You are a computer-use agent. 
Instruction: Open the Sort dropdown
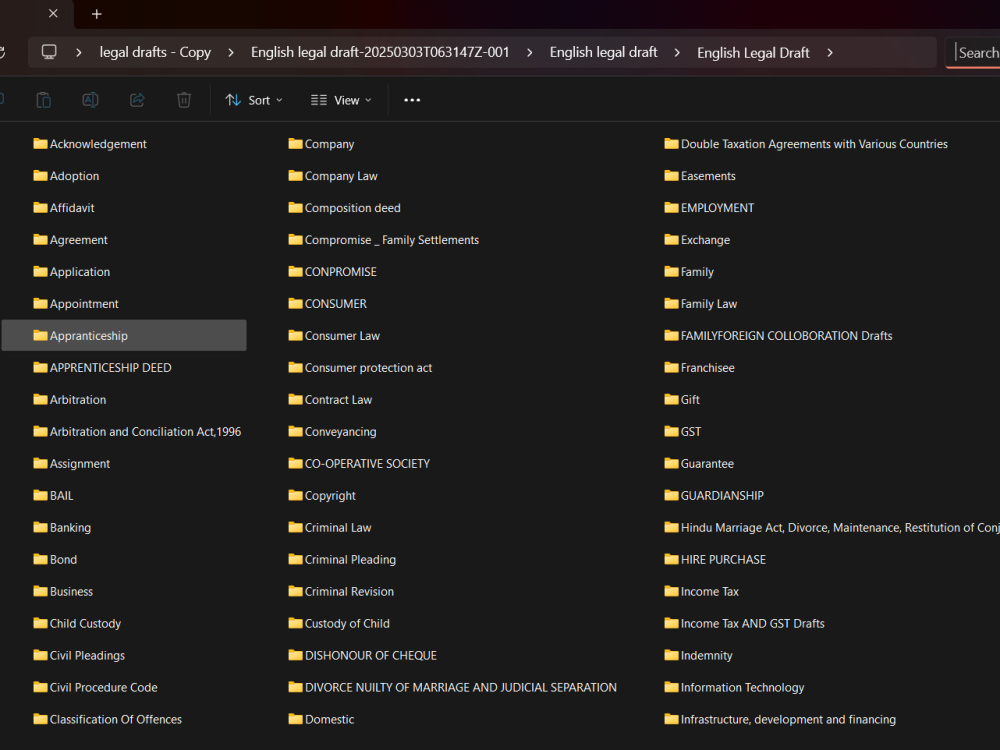[254, 100]
